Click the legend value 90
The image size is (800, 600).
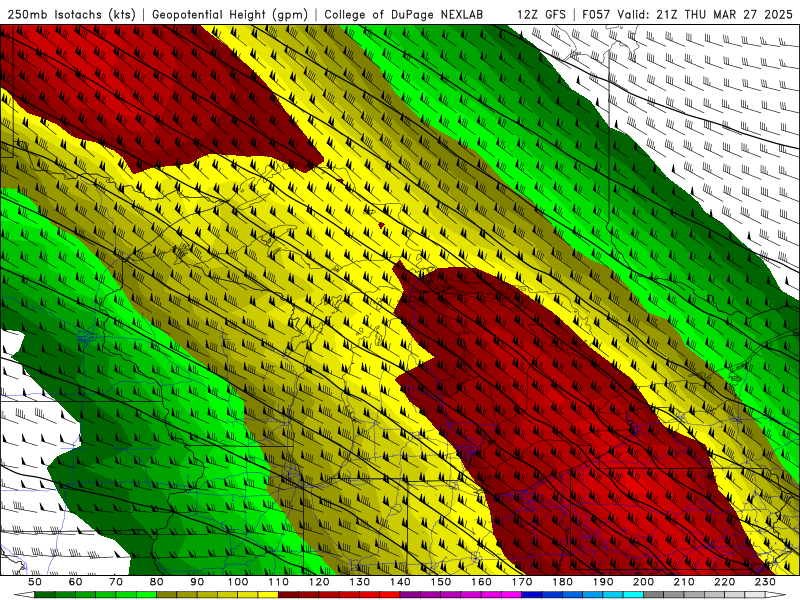[197, 582]
